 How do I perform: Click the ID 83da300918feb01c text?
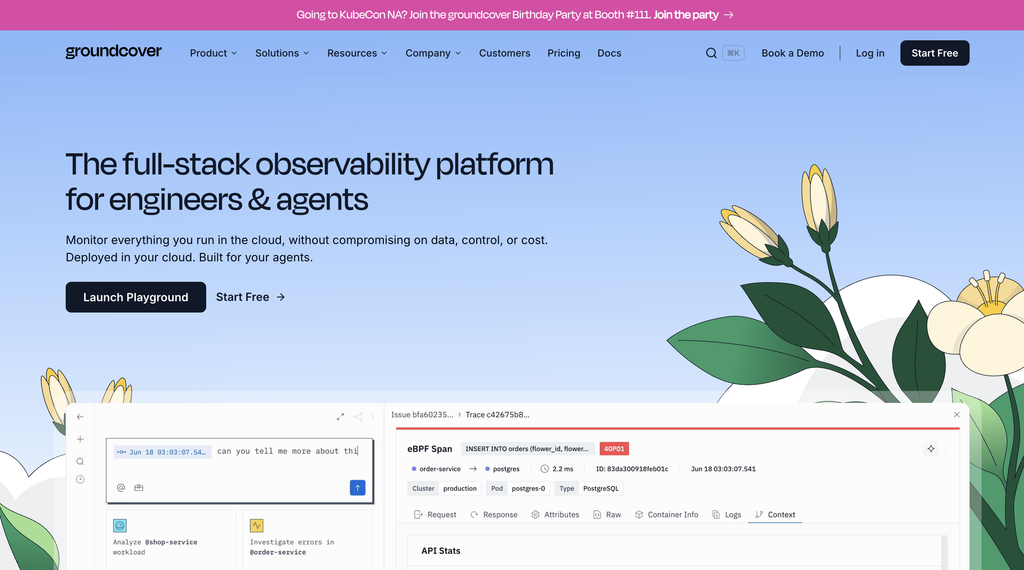point(632,469)
